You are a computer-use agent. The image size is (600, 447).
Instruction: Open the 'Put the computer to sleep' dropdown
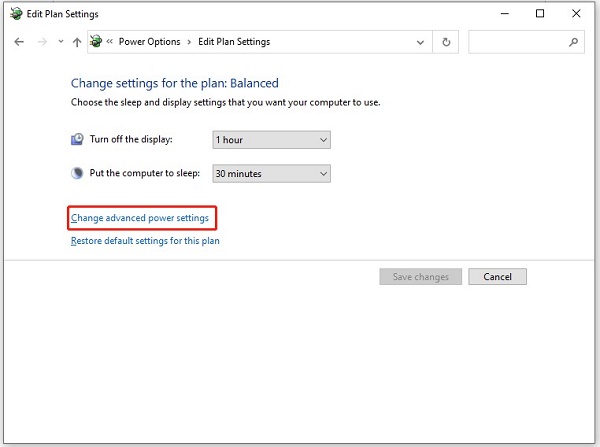pos(271,174)
